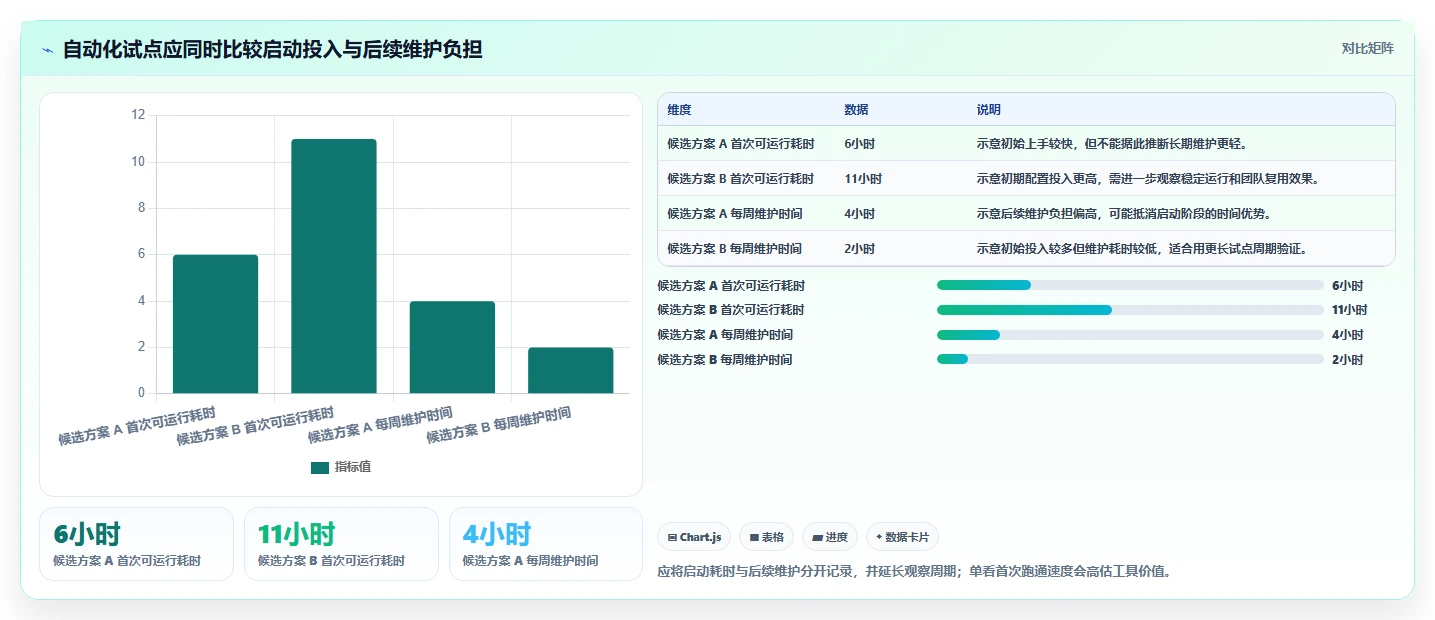Click the 数据 column header
The height and width of the screenshot is (620, 1435).
tap(856, 110)
